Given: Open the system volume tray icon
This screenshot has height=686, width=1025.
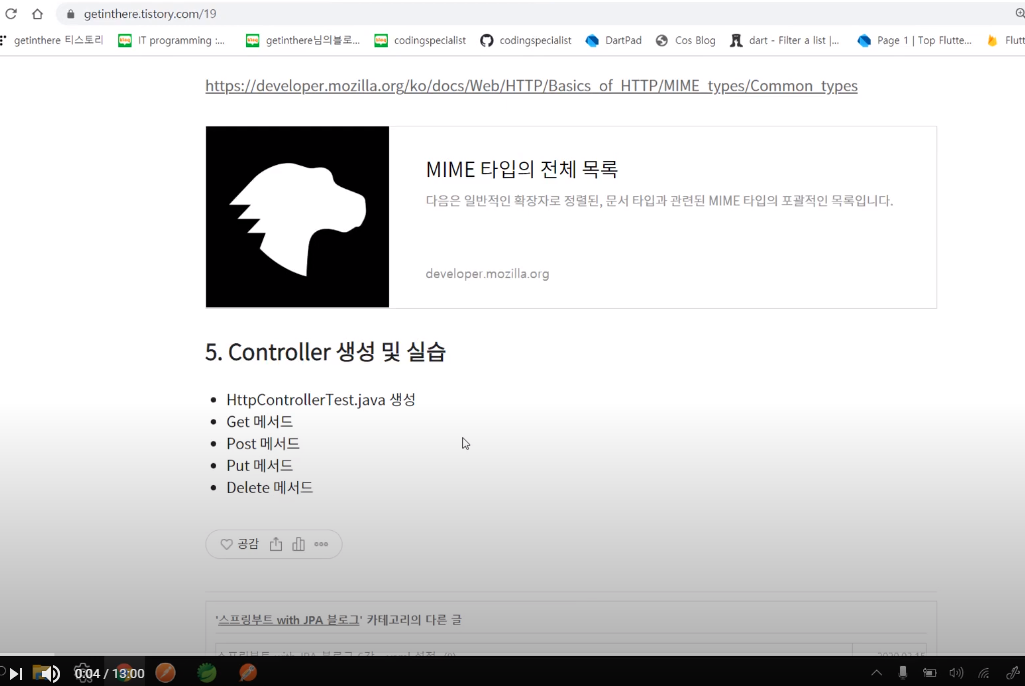Looking at the screenshot, I should pos(956,673).
